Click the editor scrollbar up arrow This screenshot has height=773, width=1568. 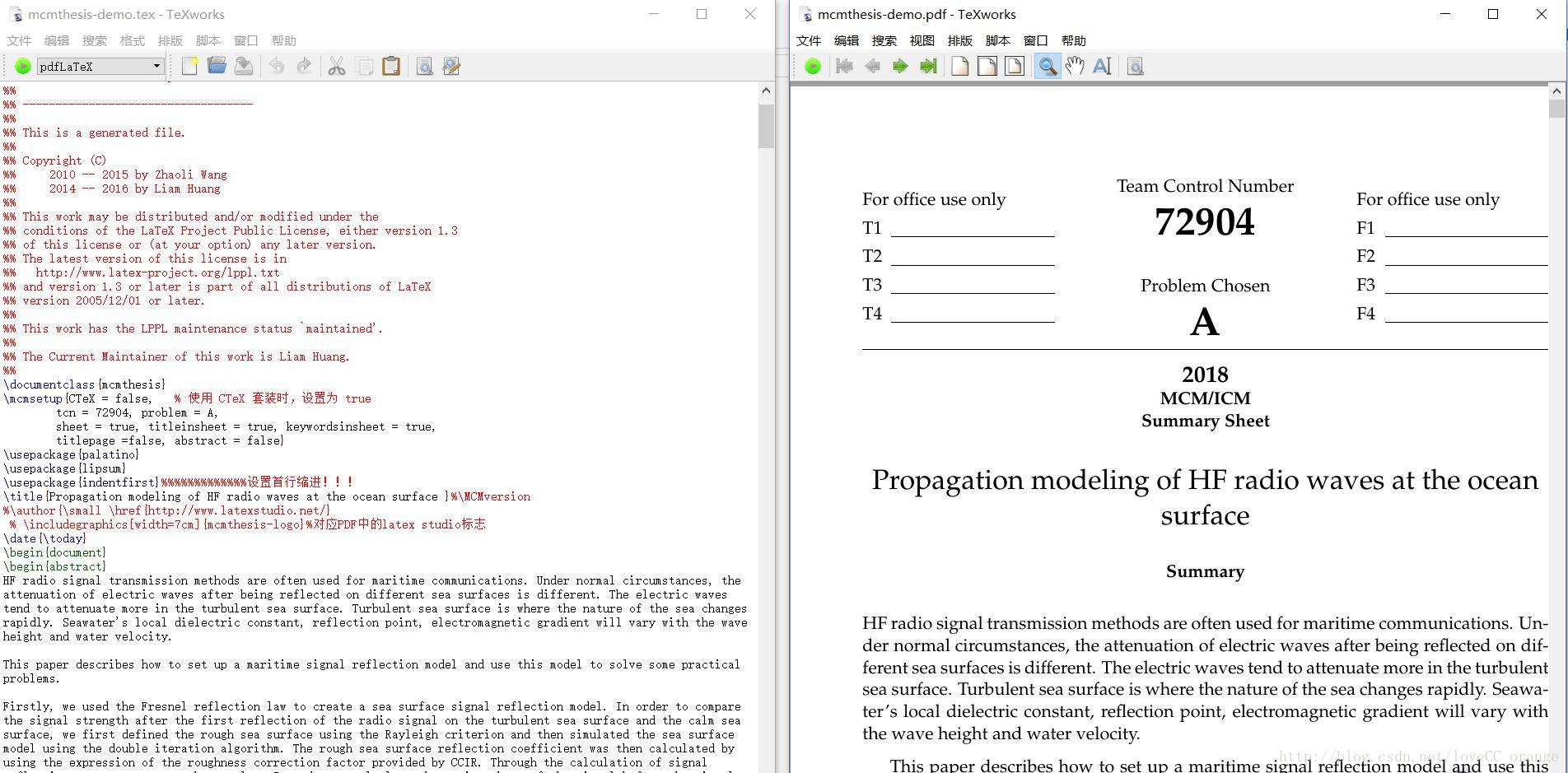(x=766, y=91)
